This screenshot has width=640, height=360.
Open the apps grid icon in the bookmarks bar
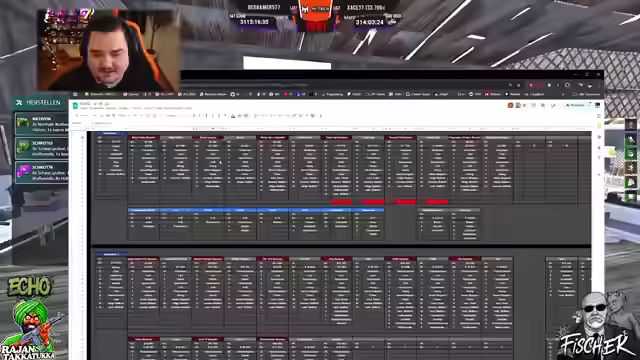click(x=75, y=94)
